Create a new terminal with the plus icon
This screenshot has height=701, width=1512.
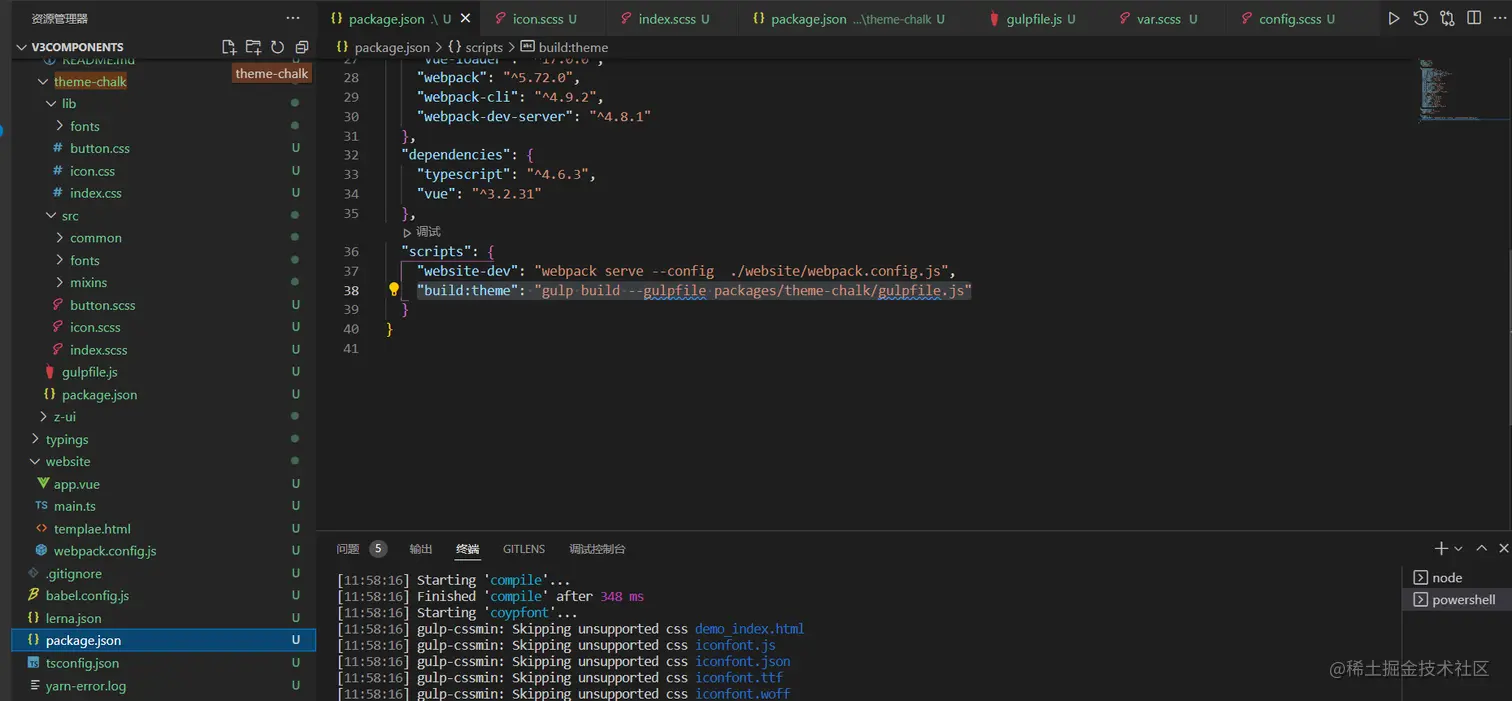(1441, 548)
